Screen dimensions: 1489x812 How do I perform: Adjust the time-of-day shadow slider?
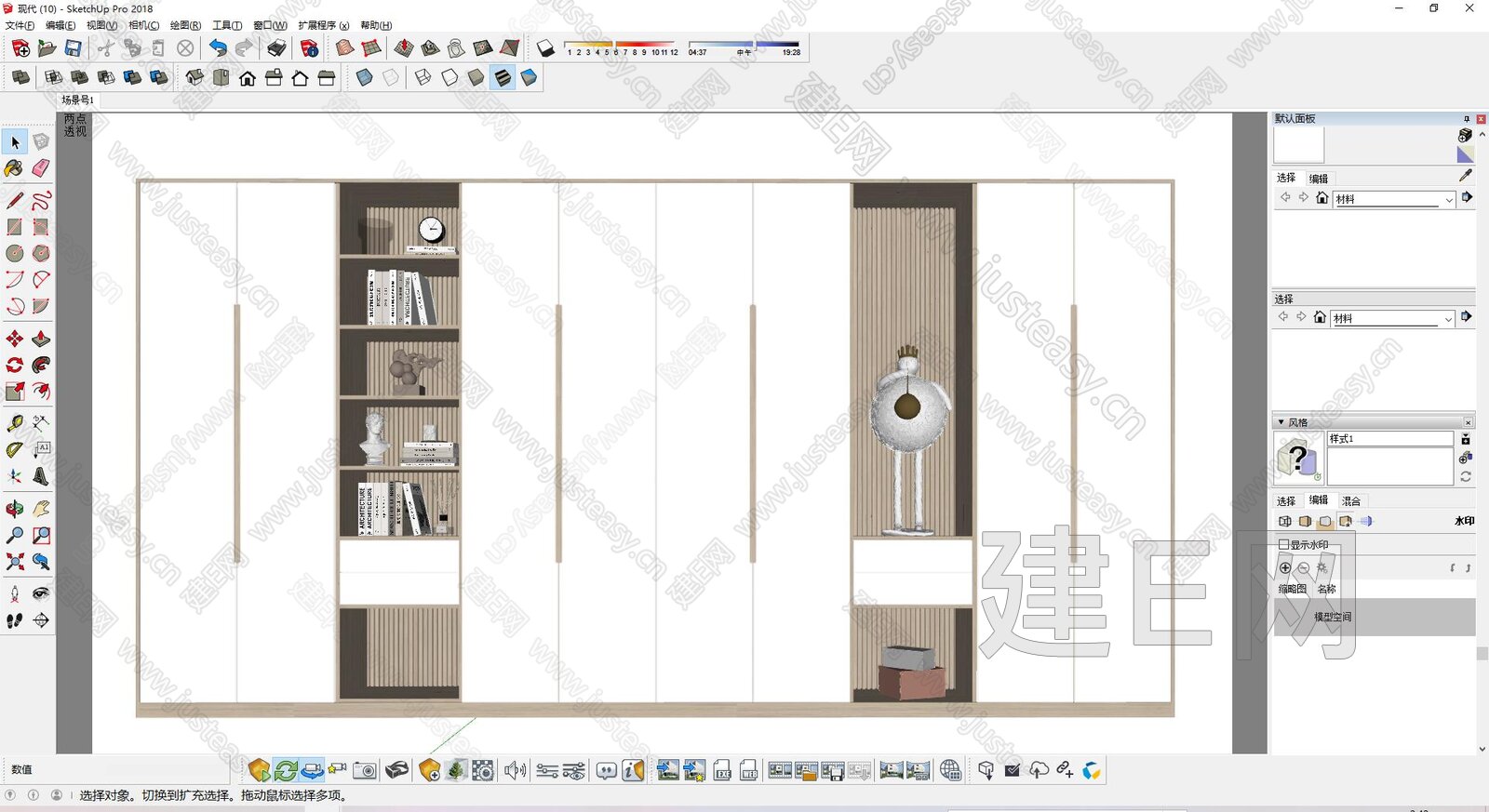coord(744,44)
